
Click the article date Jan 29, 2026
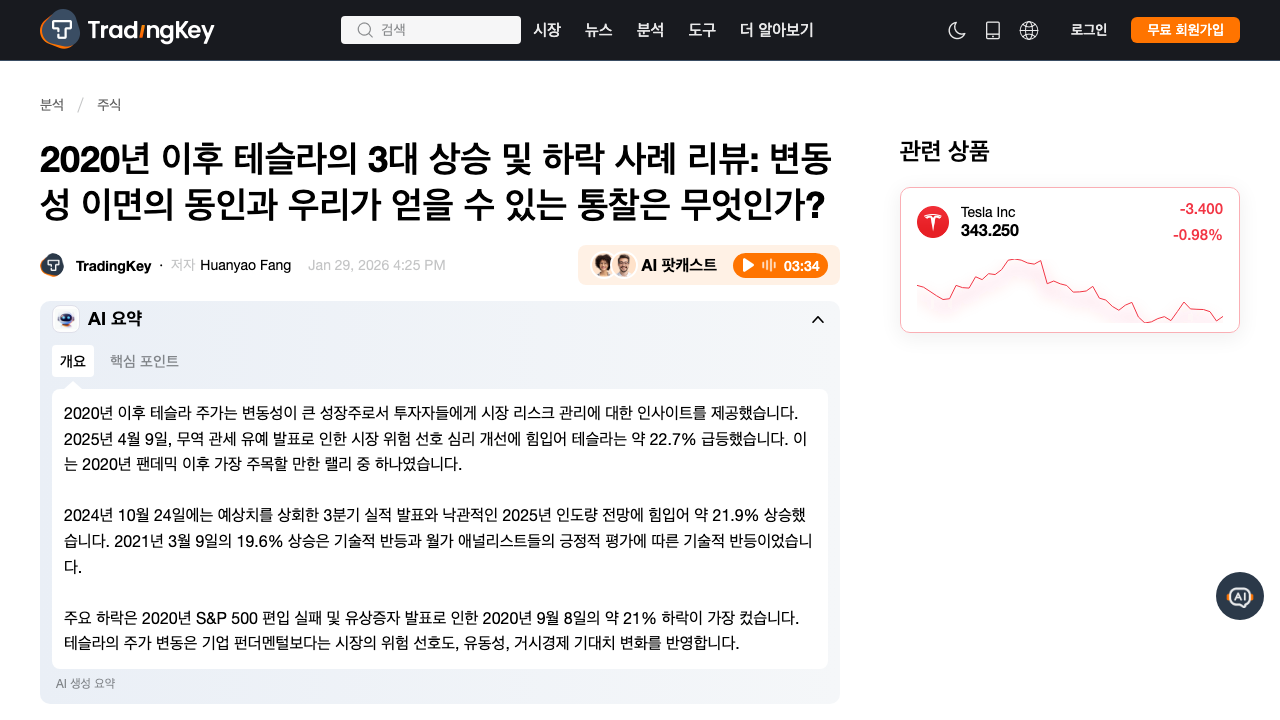[x=377, y=265]
